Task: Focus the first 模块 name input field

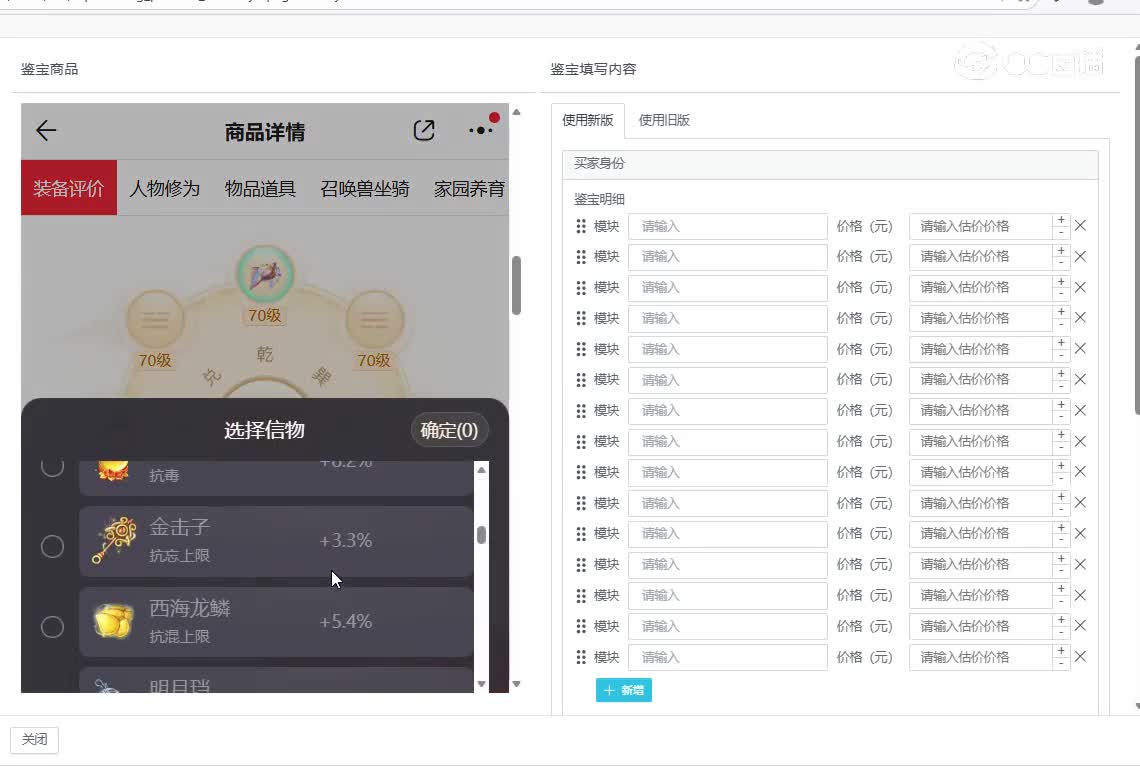Action: coord(728,227)
